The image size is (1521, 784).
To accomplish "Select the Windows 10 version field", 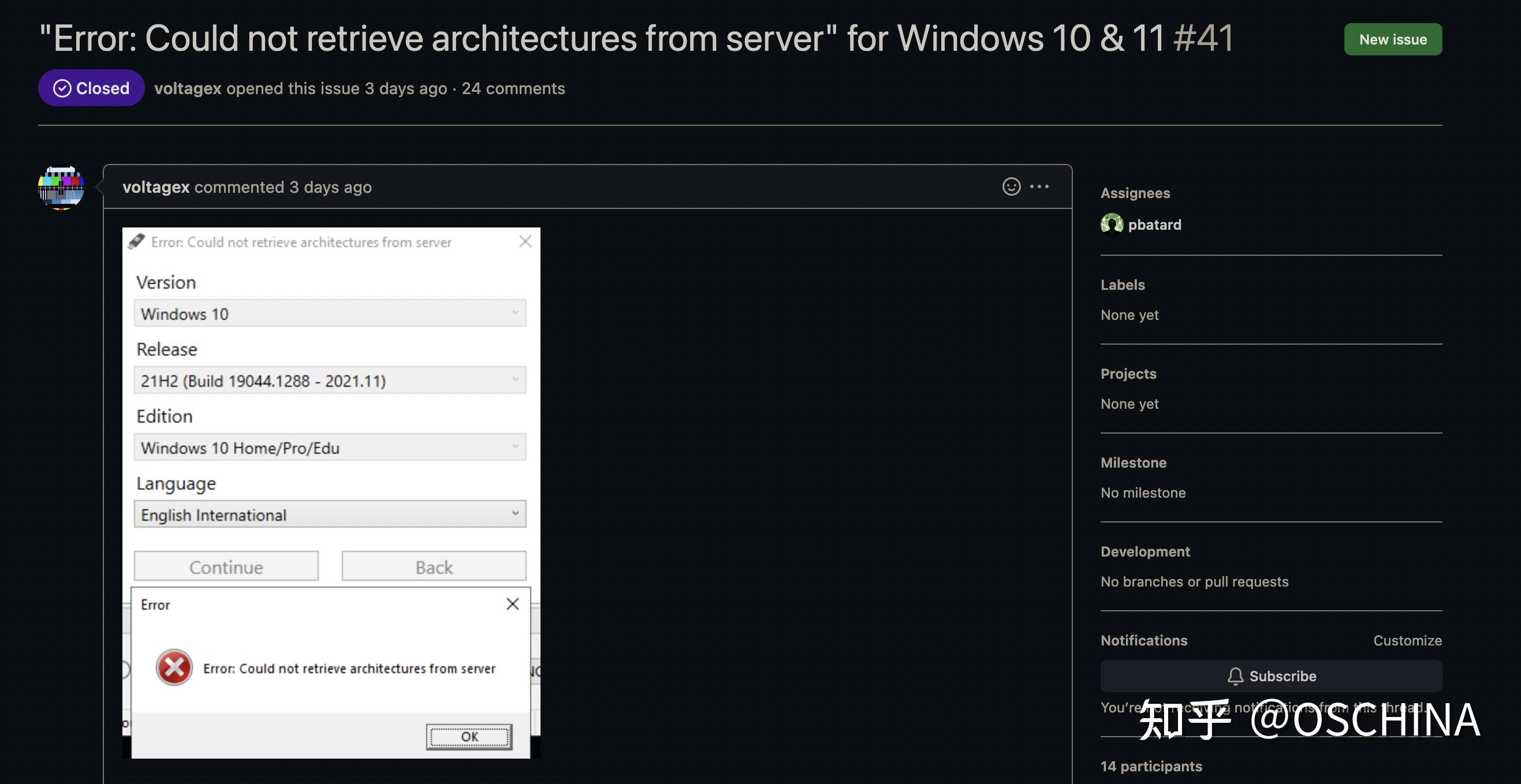I will point(330,313).
